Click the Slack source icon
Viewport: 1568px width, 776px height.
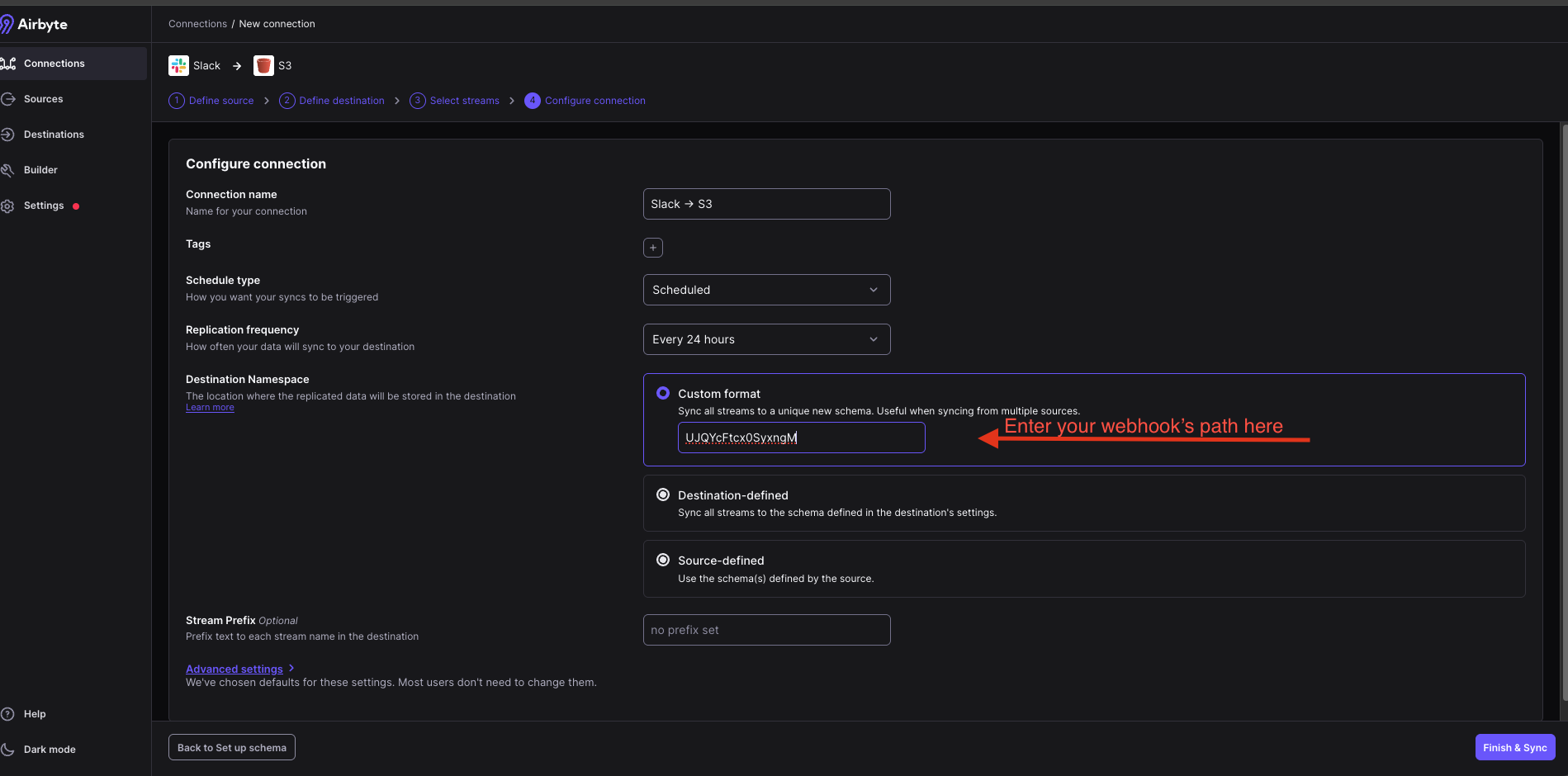pos(178,66)
